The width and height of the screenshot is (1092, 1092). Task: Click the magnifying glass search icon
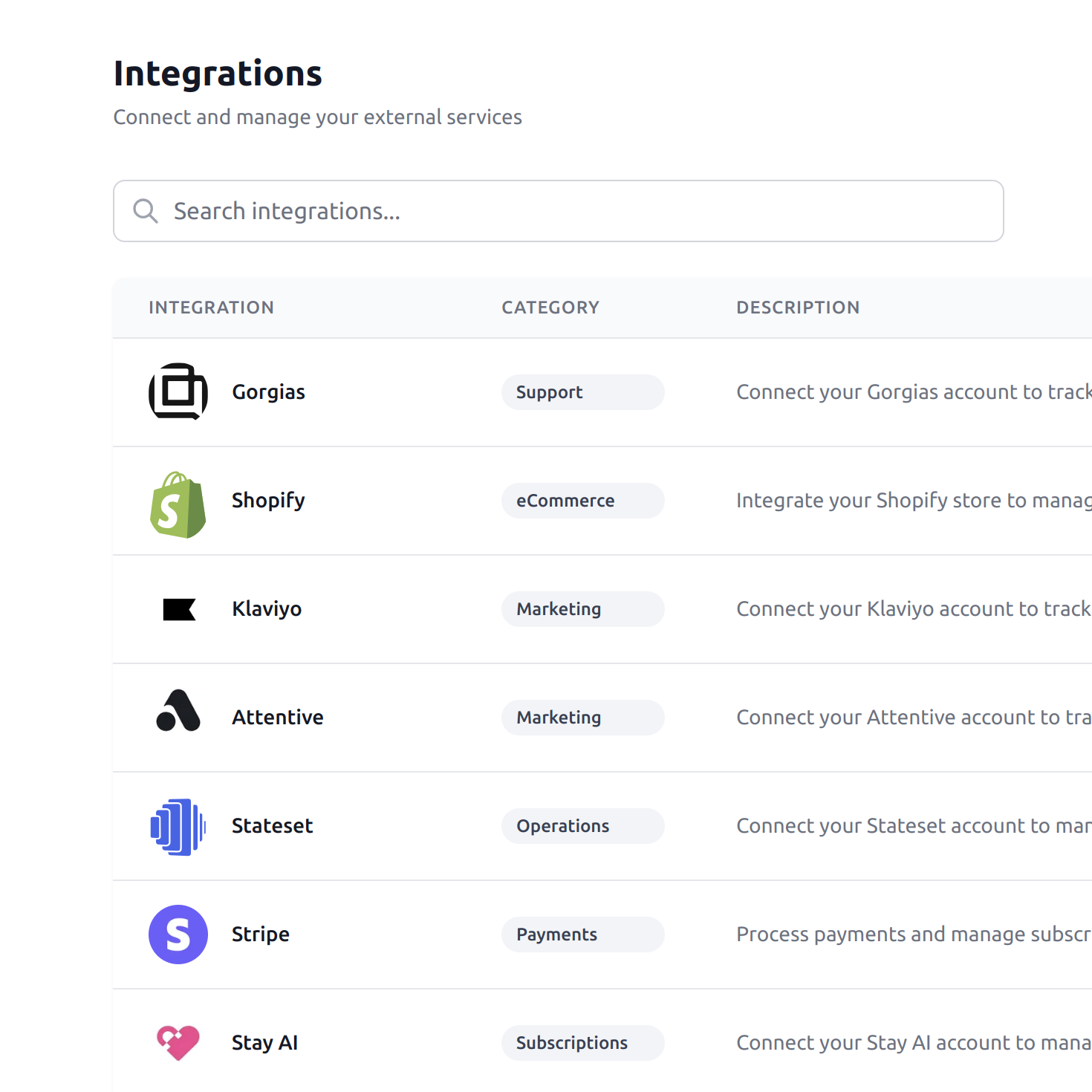coord(146,211)
